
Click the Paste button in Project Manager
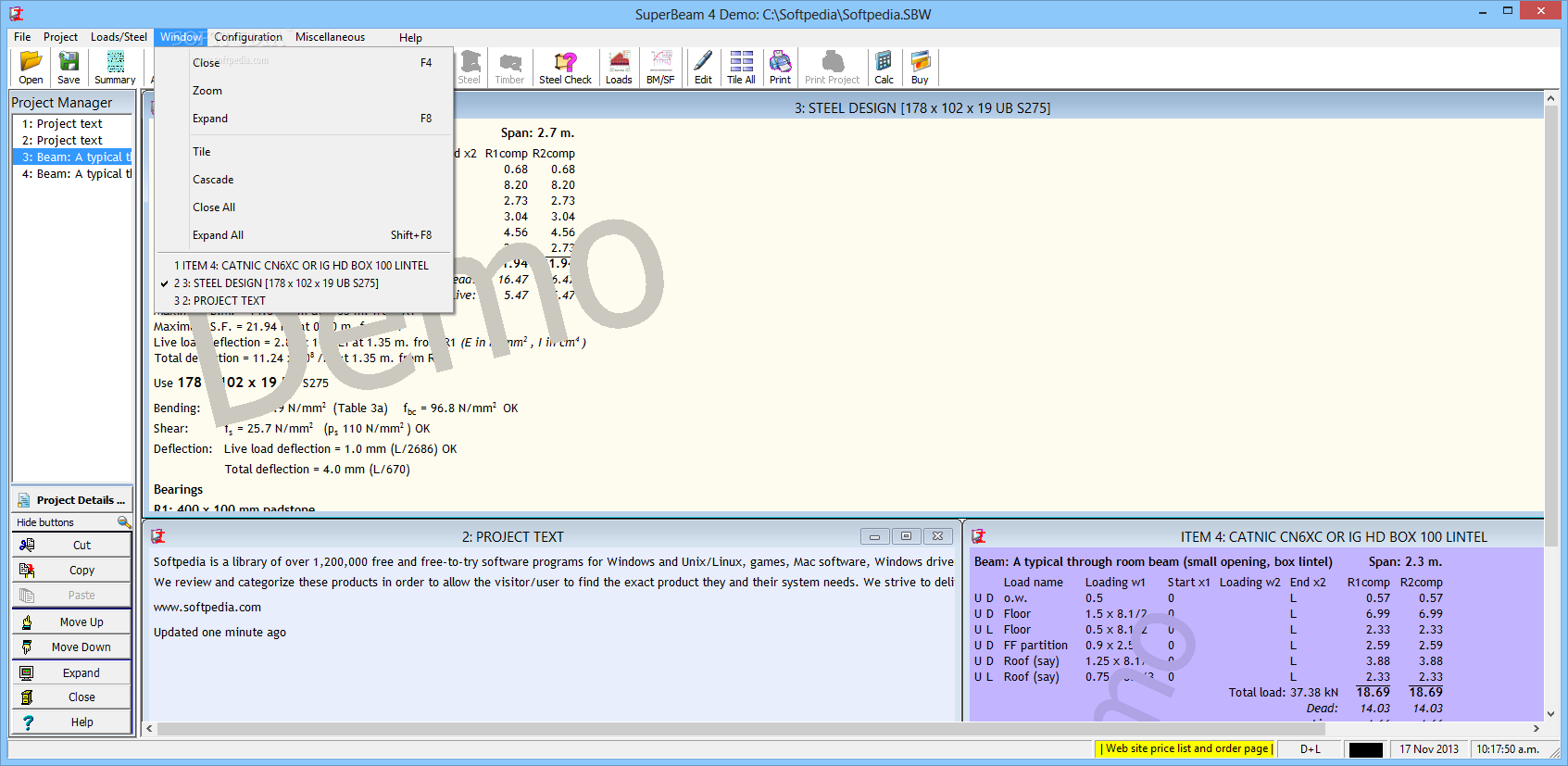click(x=72, y=596)
